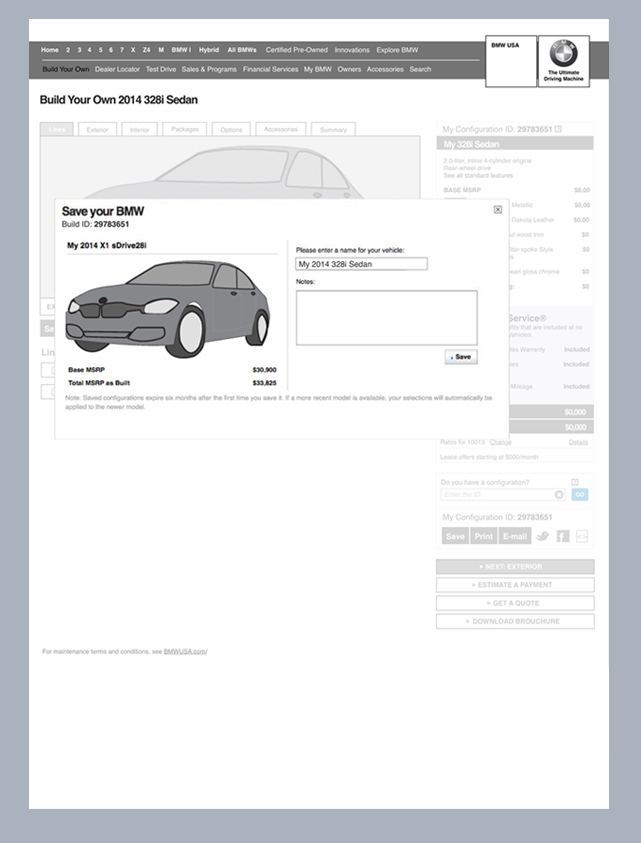Click the Notes text area
The width and height of the screenshot is (641, 843).
click(x=386, y=318)
